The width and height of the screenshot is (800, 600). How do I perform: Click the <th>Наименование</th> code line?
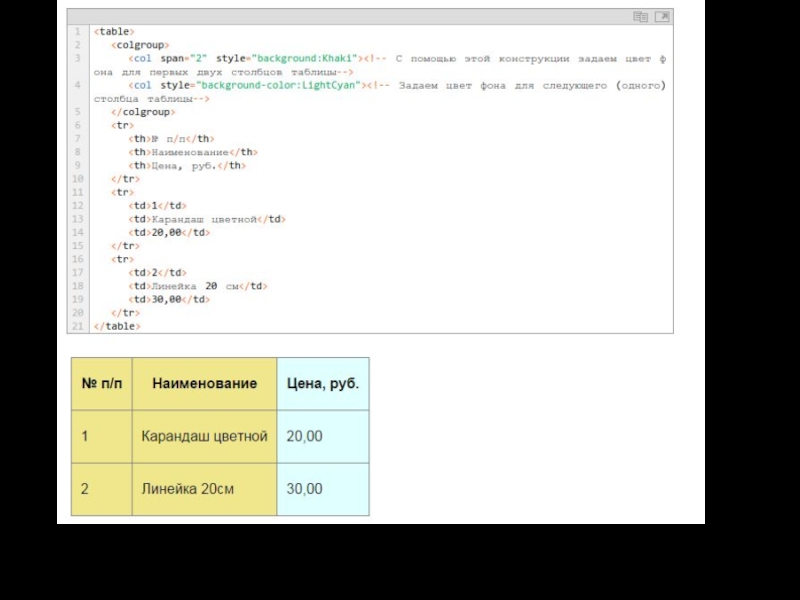pos(193,152)
